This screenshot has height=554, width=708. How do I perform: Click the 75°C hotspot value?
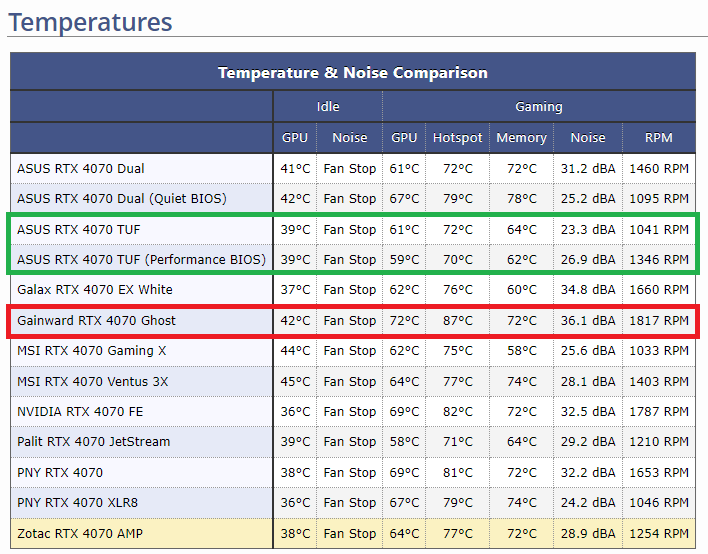458,351
